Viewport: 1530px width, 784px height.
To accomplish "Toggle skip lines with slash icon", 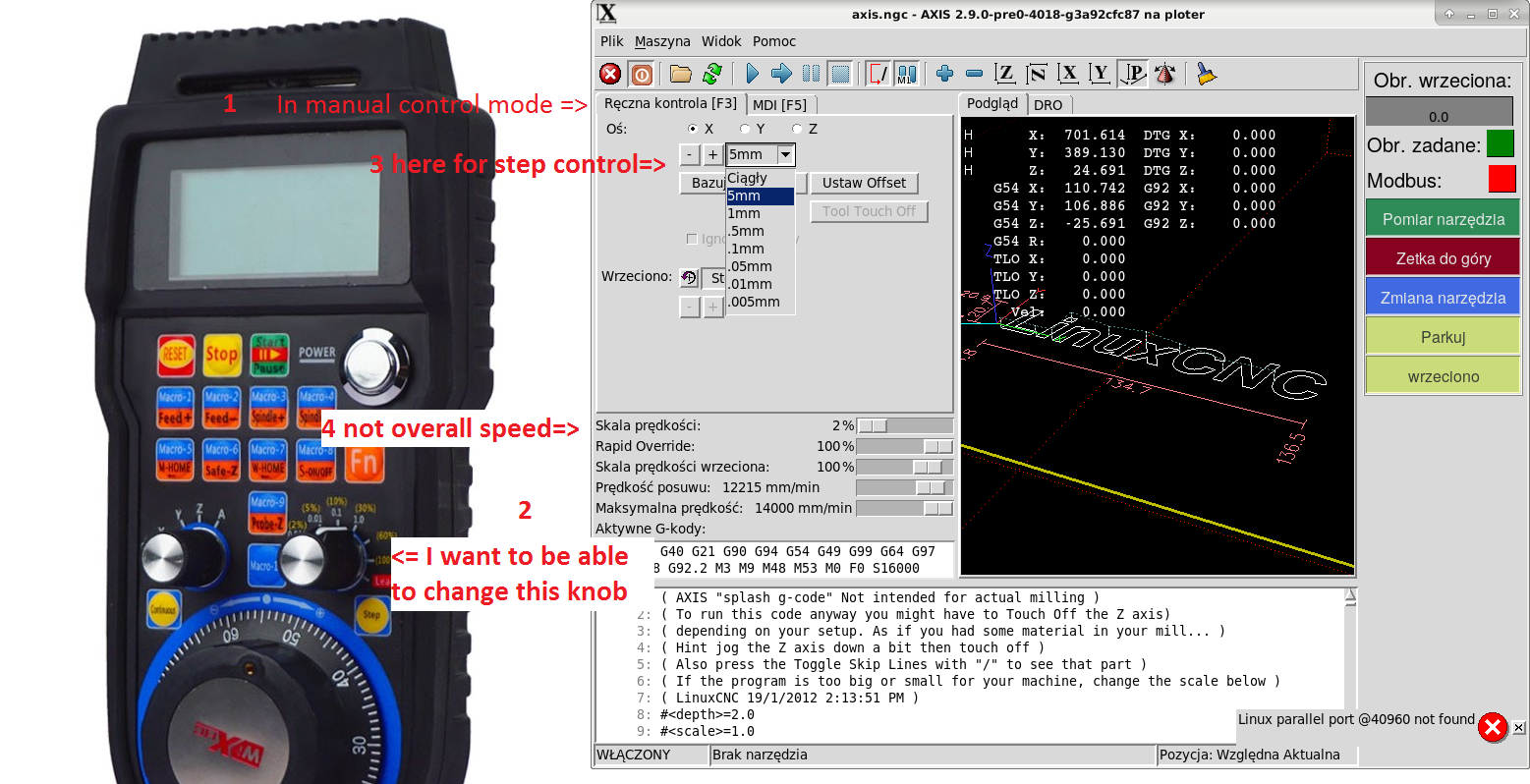I will point(878,74).
